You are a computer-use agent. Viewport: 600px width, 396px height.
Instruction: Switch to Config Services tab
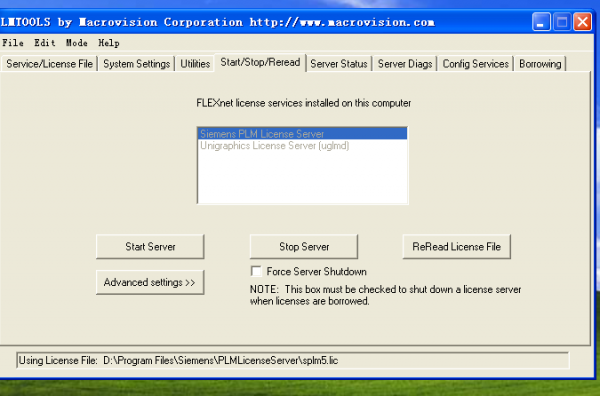tap(476, 64)
